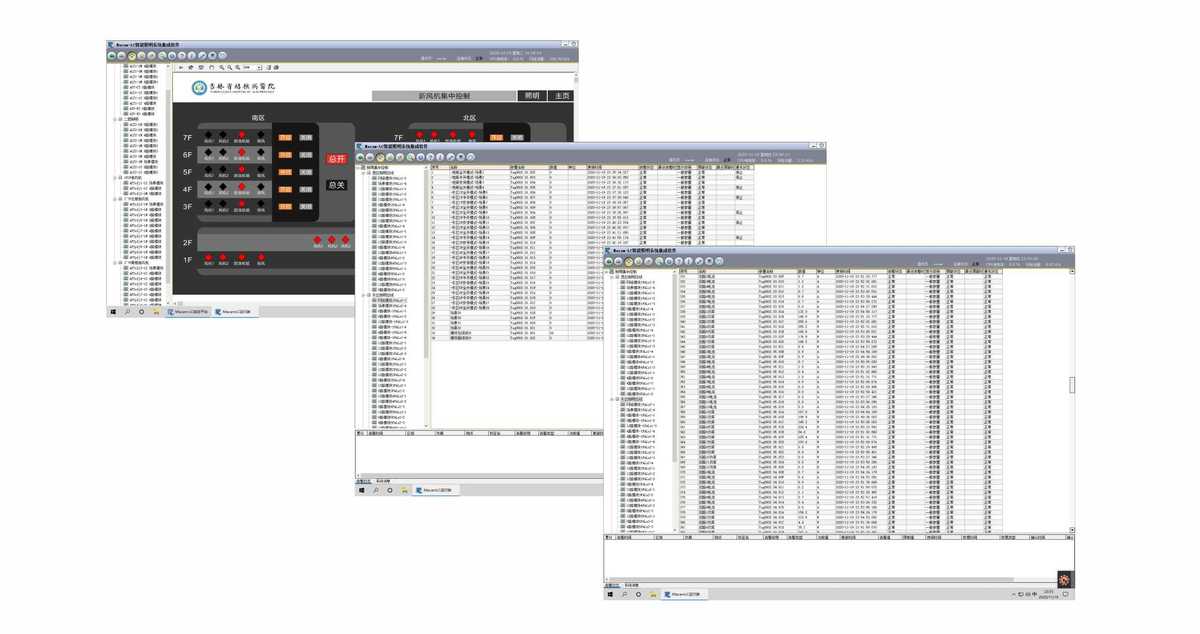The image size is (1200, 634).
Task: Select the first black diamond on 南区 7F row
Action: (x=209, y=135)
